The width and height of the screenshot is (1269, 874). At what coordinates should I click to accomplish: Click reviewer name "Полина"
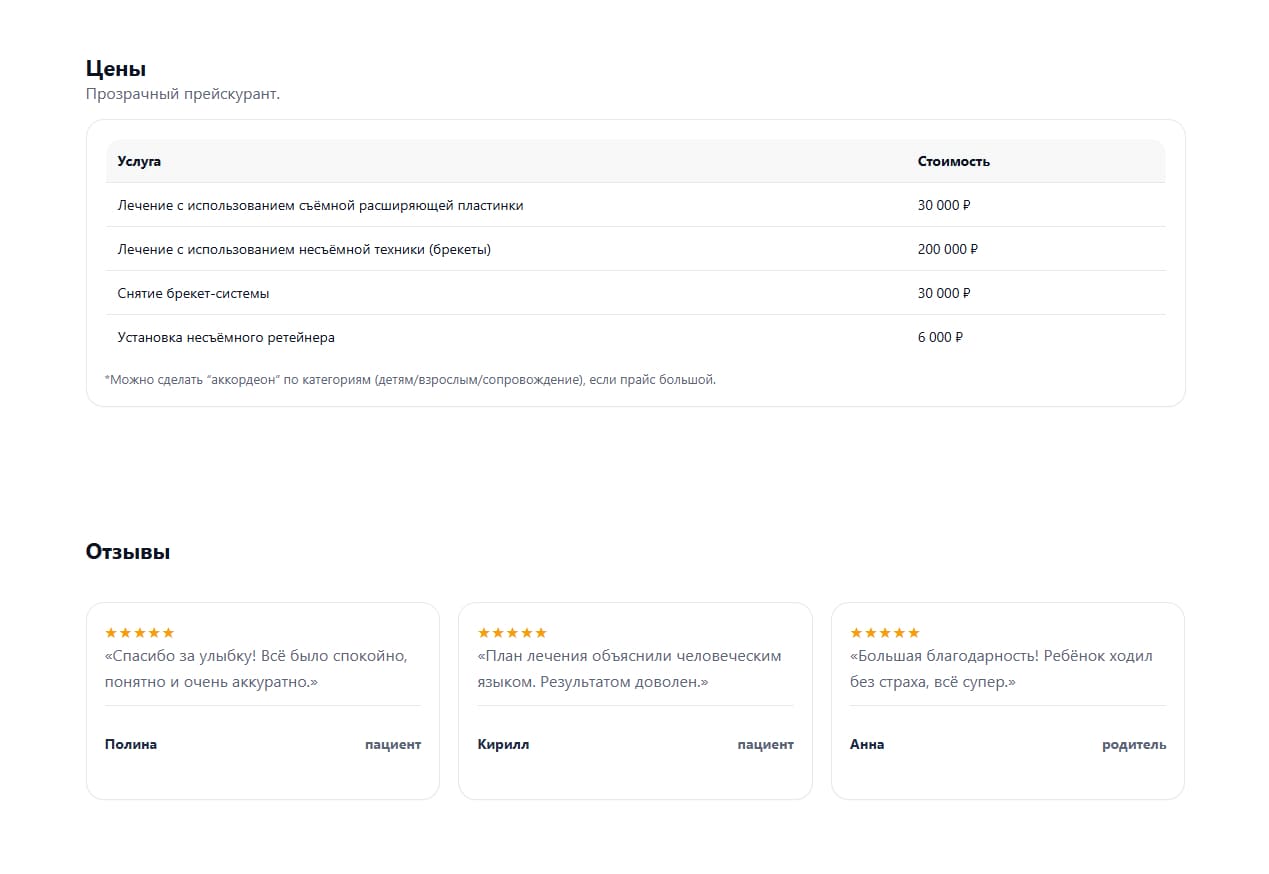(x=131, y=744)
